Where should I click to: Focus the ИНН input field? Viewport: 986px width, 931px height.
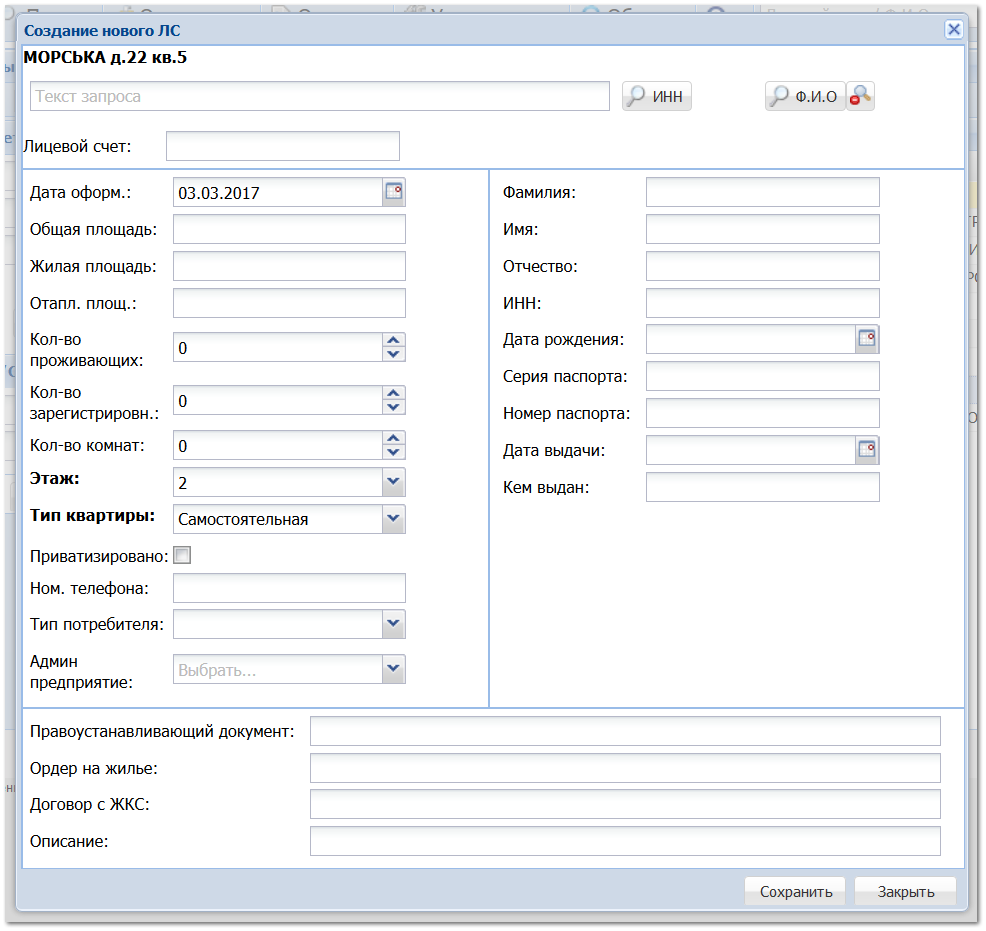(763, 303)
